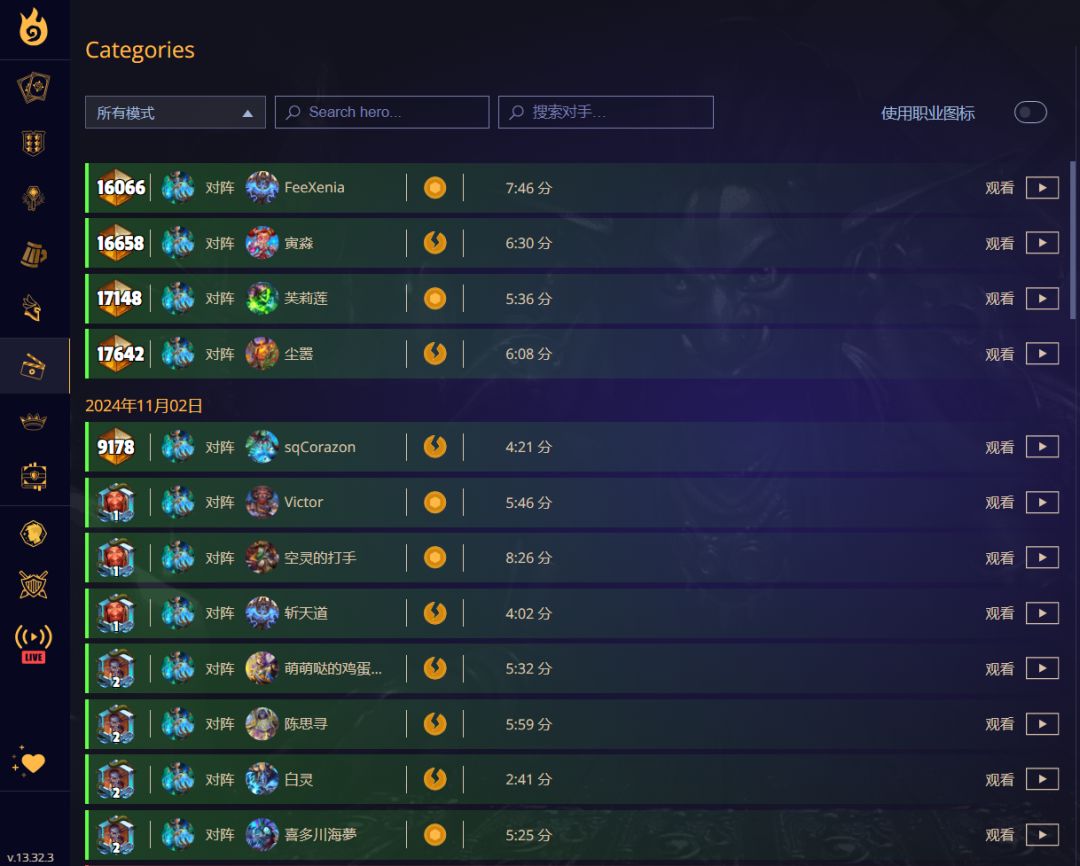The width and height of the screenshot is (1080, 866).
Task: Click 观看 for the Victor match
Action: [x=999, y=502]
